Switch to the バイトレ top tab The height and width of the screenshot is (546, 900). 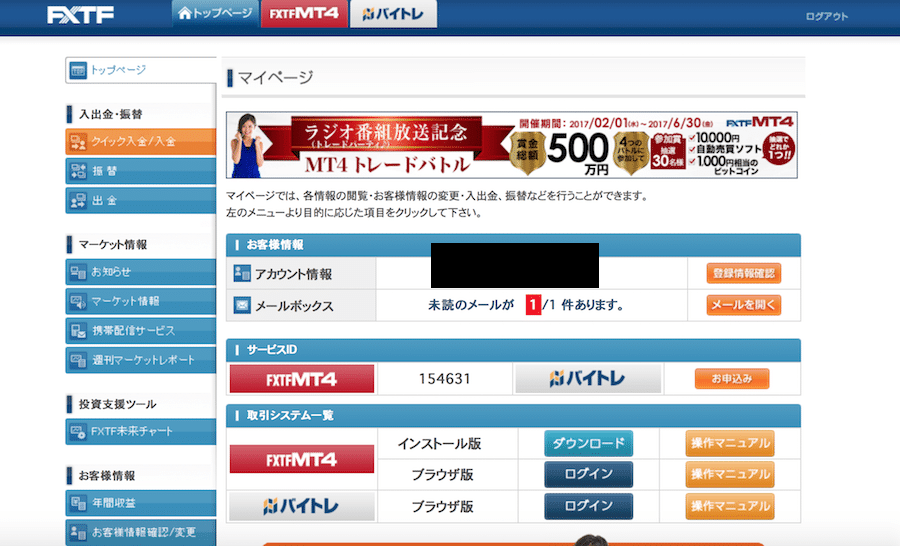(393, 14)
